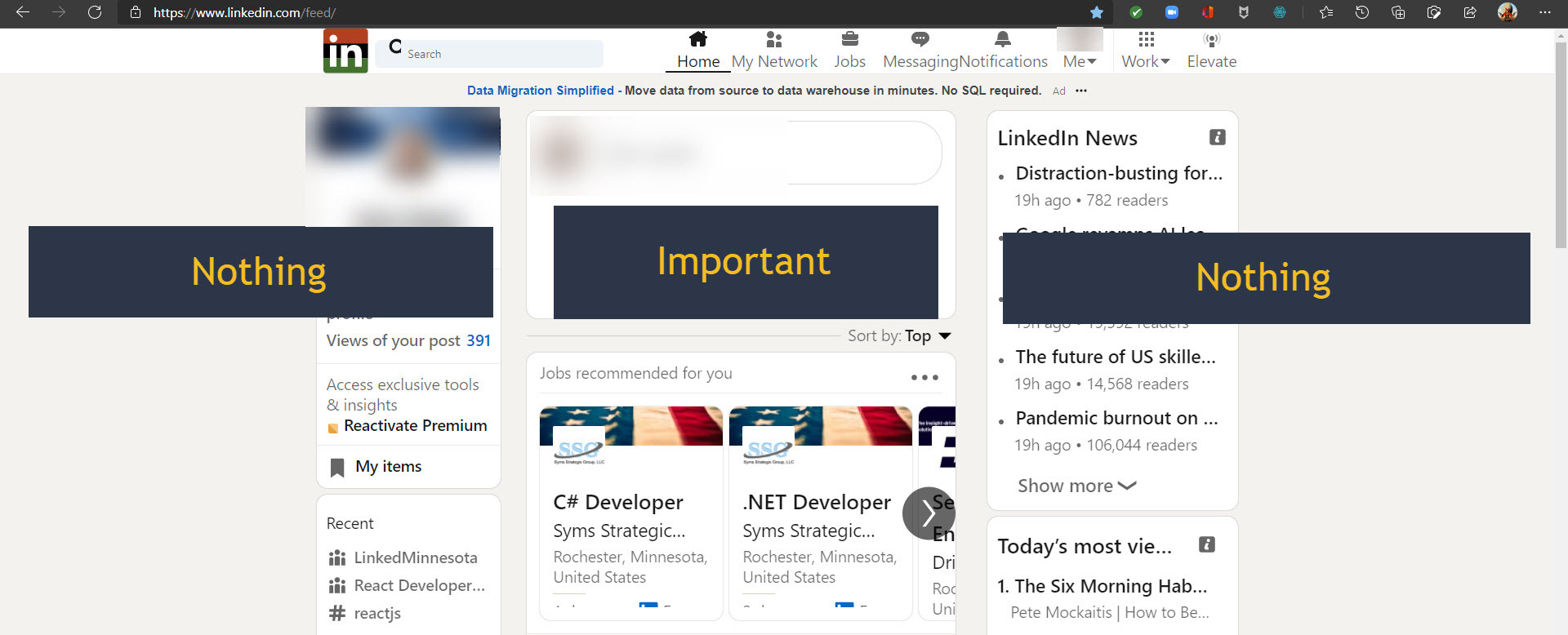Click the next arrow in job carousel
Image resolution: width=1568 pixels, height=635 pixels.
click(x=929, y=513)
